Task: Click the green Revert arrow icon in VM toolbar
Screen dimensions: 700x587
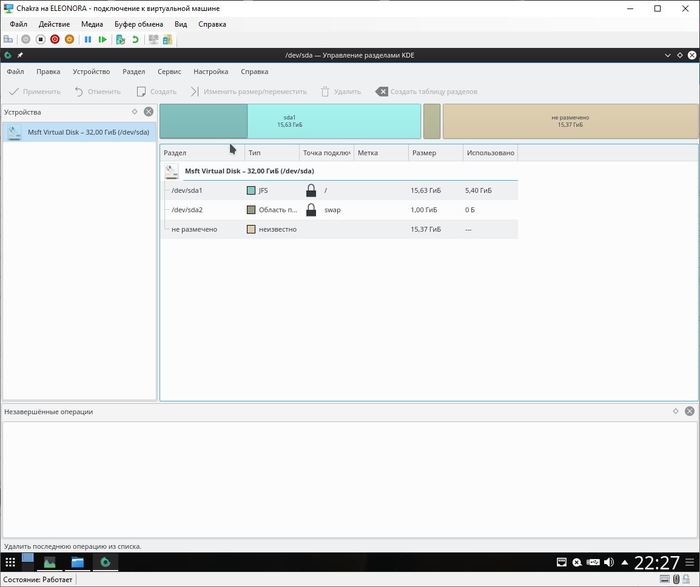Action: (x=135, y=40)
